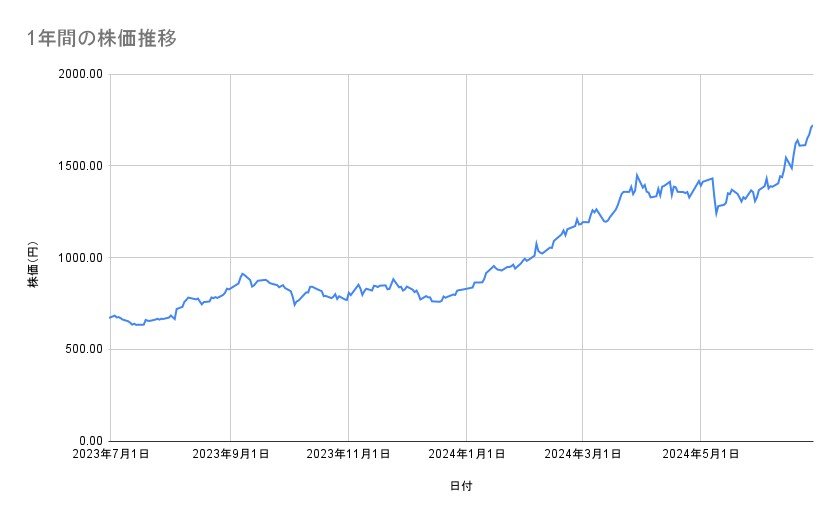The width and height of the screenshot is (839, 519).
Task: Click the 500.00 y-axis label
Action: pyautogui.click(x=86, y=349)
